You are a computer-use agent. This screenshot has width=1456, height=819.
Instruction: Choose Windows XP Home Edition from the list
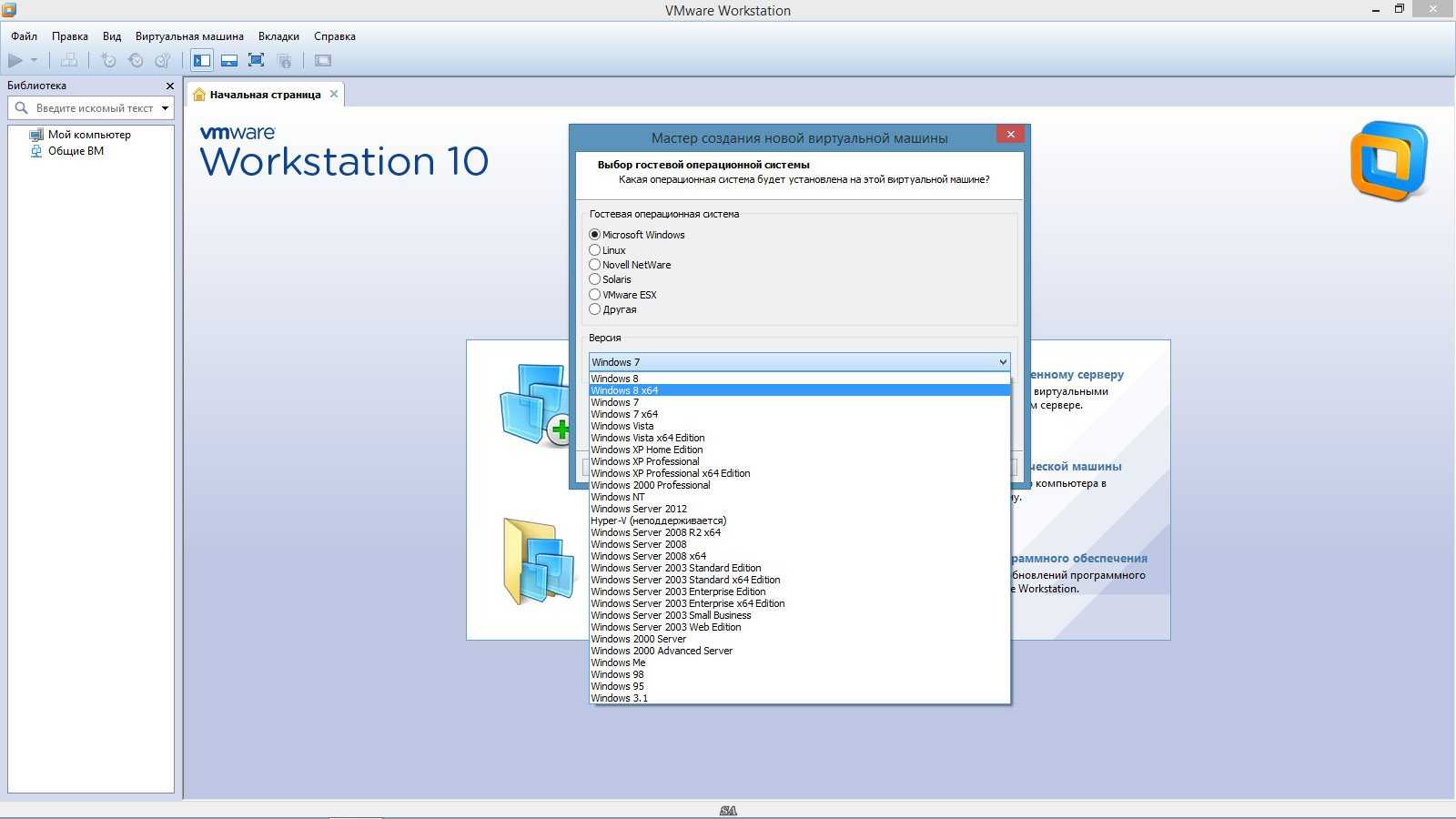tap(799, 450)
